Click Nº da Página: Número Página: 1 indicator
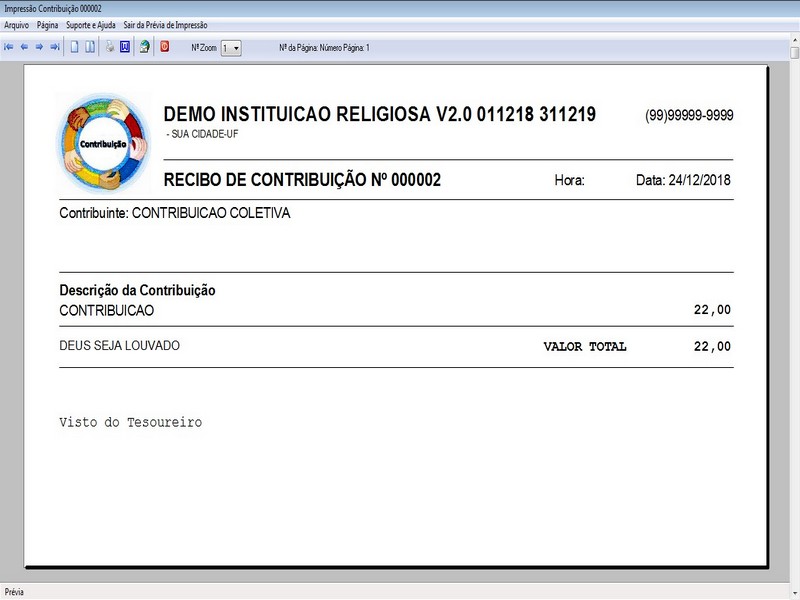The width and height of the screenshot is (800, 600). click(x=324, y=48)
